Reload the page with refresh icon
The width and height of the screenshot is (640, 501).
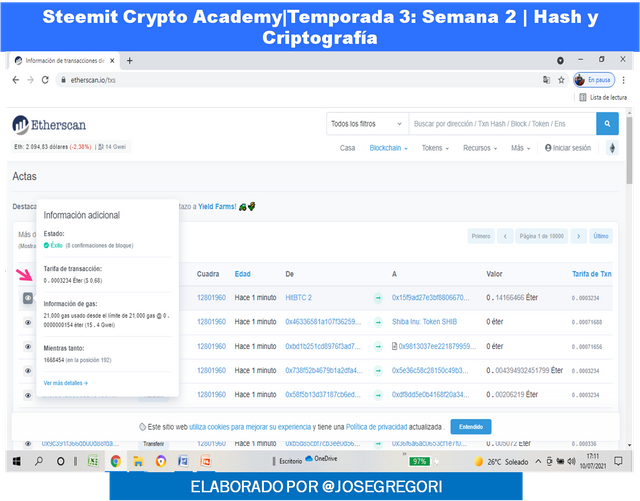coord(45,80)
